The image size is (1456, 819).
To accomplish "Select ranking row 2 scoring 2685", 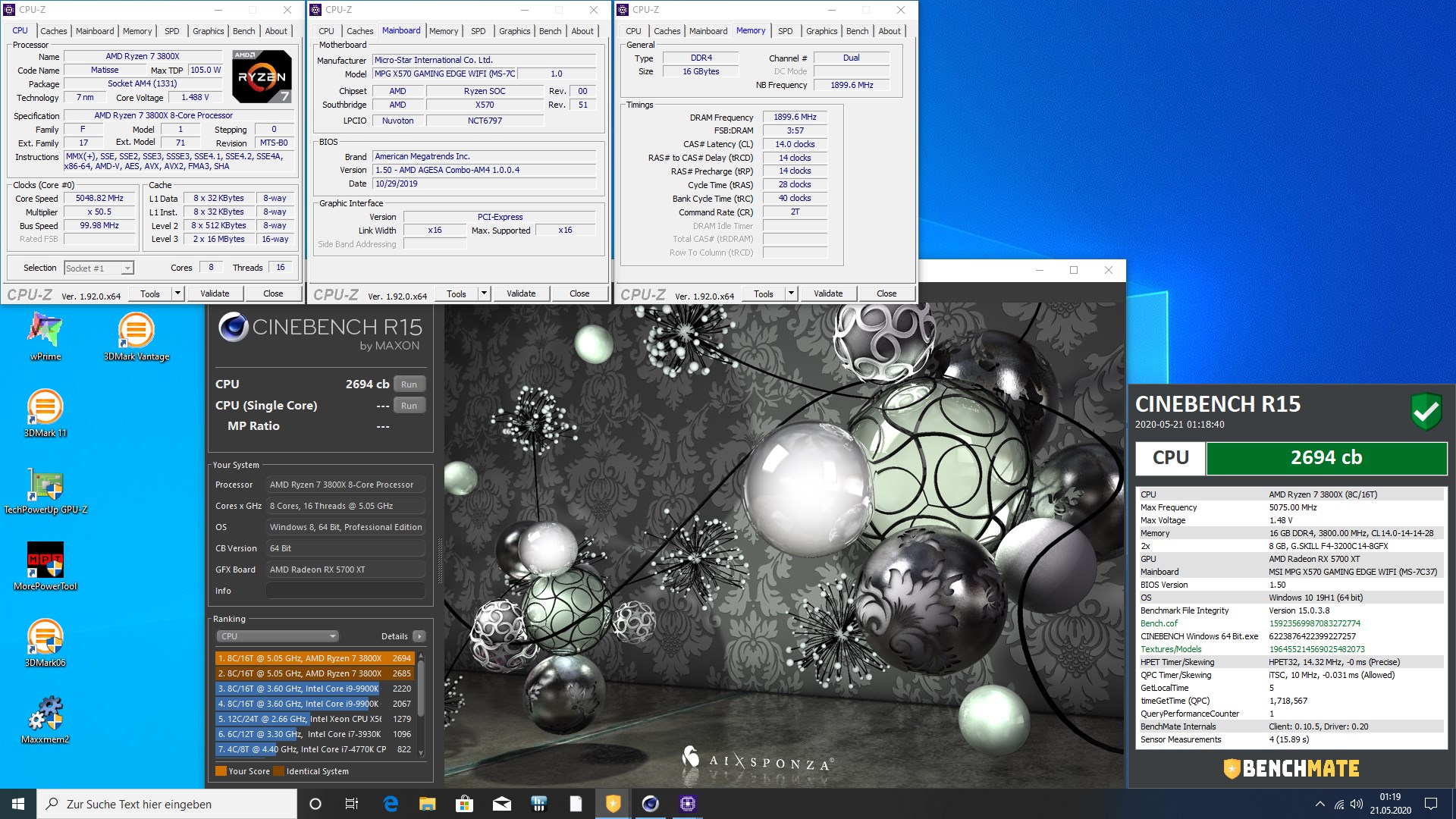I will coord(315,673).
